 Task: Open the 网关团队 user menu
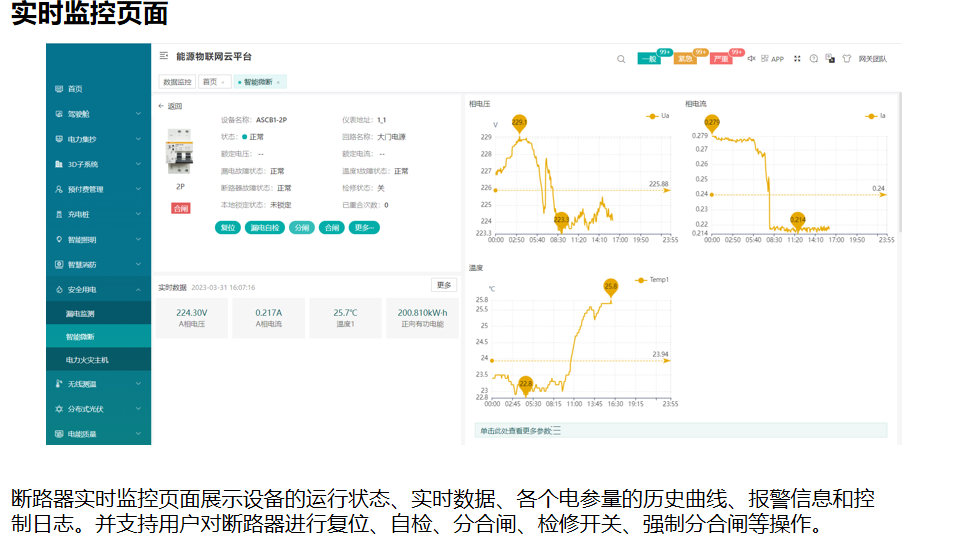click(872, 59)
